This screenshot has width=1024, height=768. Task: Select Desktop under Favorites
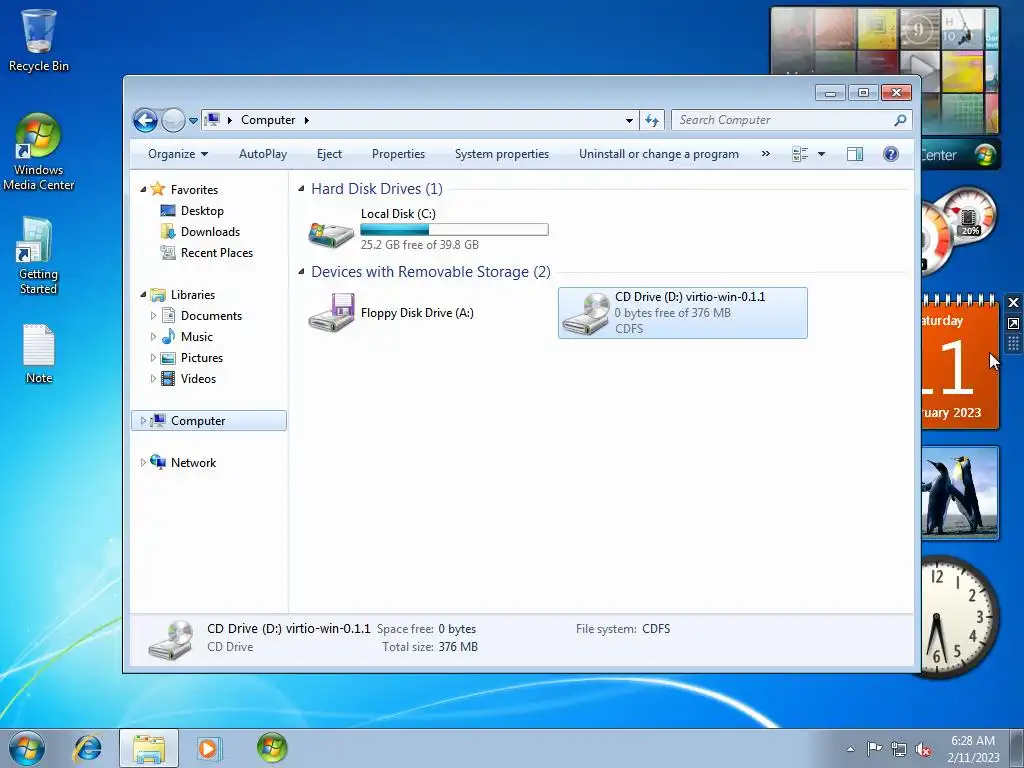coord(202,211)
